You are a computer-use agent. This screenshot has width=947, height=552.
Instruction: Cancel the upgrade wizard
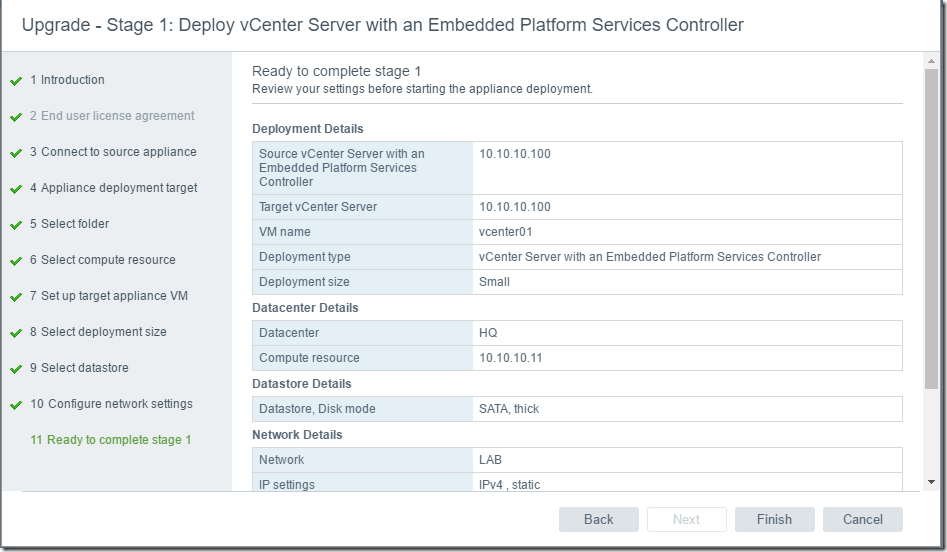click(x=862, y=519)
